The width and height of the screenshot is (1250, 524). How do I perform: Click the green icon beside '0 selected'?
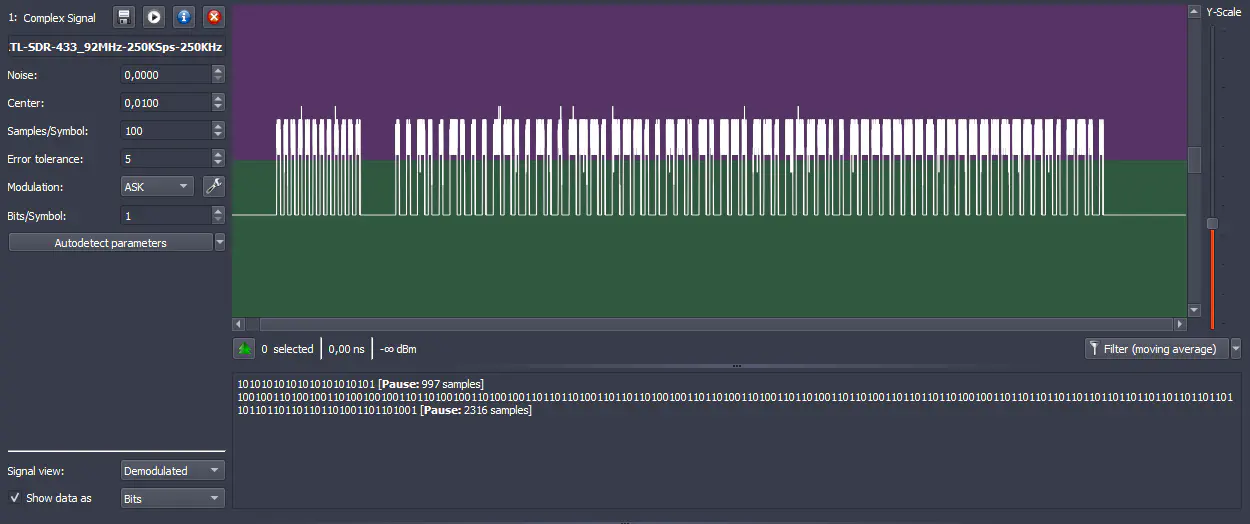[244, 349]
